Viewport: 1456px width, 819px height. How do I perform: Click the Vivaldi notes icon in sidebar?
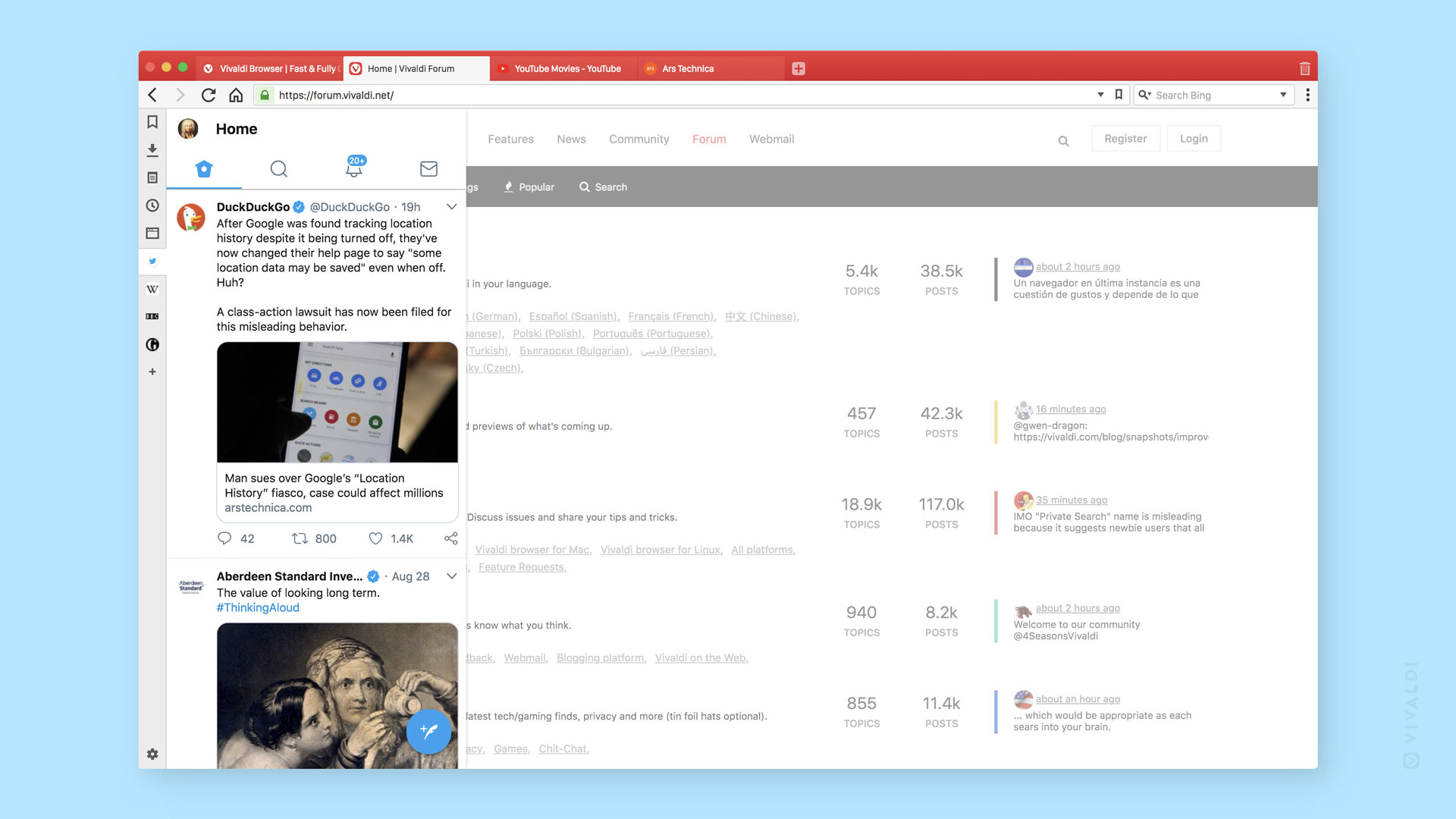pos(151,178)
